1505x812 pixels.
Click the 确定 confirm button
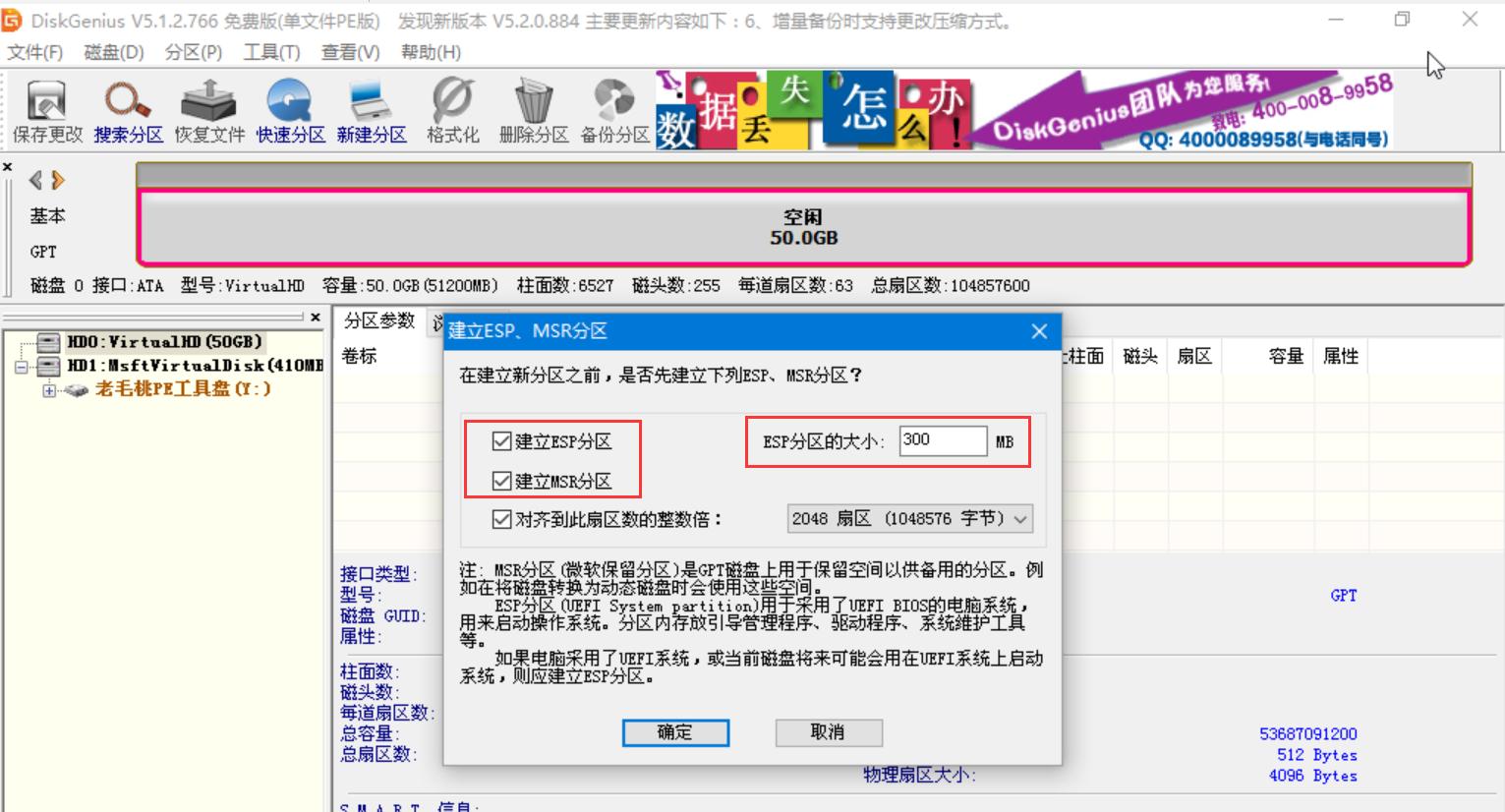pyautogui.click(x=675, y=732)
